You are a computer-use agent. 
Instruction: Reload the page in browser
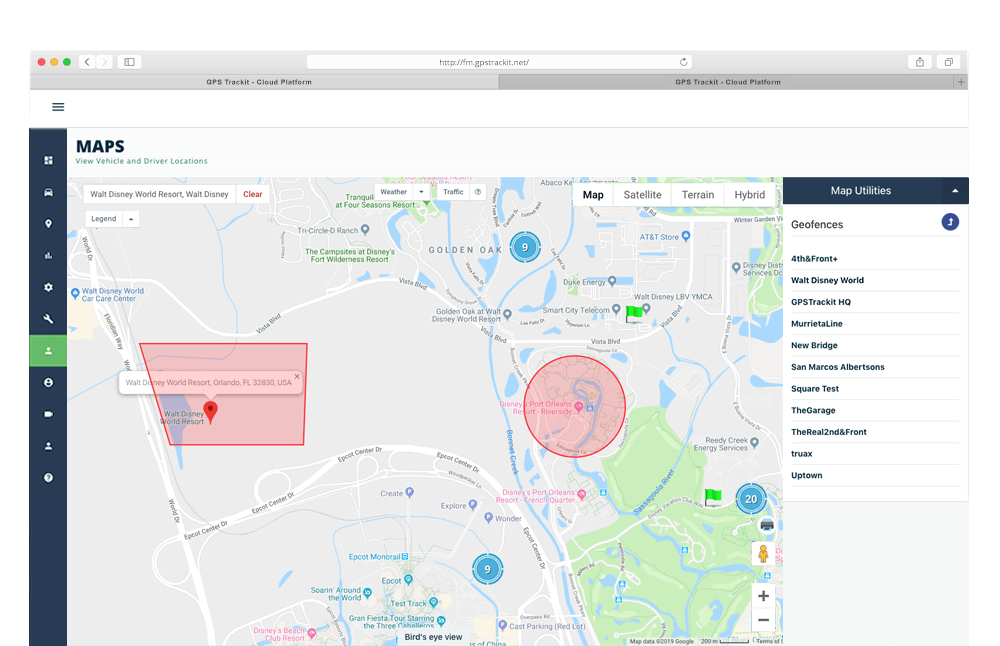(x=683, y=62)
